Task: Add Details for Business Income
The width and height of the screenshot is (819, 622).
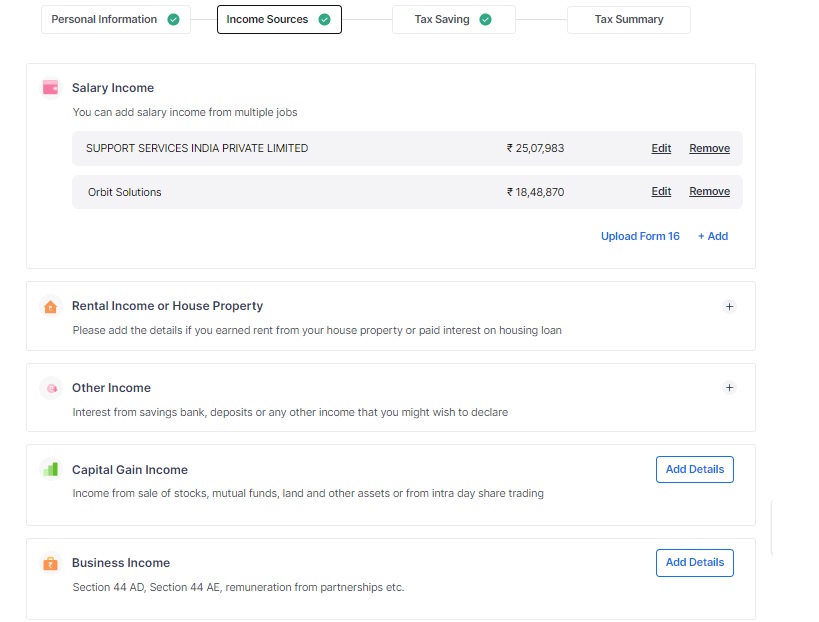Action: (x=694, y=563)
